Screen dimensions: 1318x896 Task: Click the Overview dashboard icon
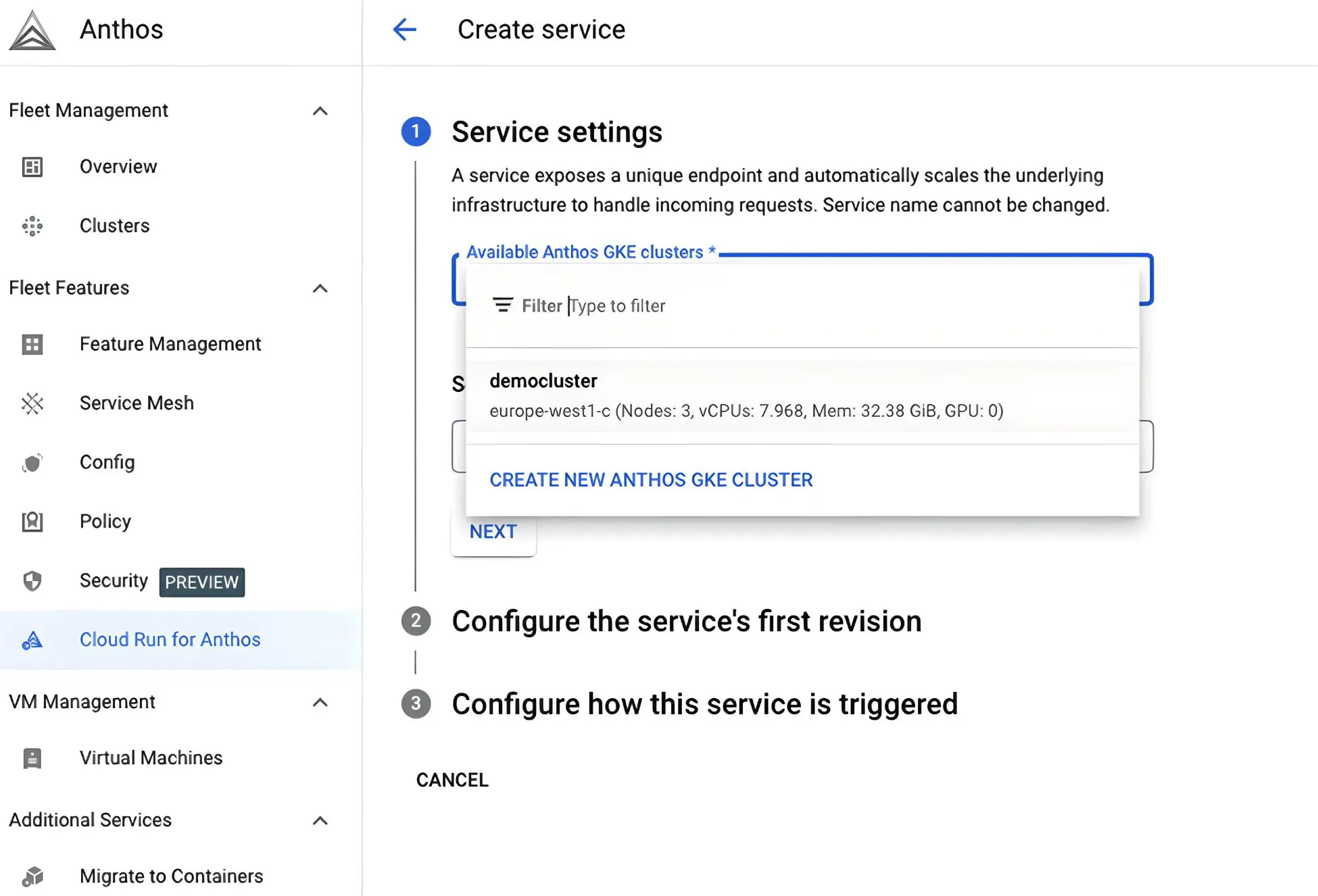[32, 167]
